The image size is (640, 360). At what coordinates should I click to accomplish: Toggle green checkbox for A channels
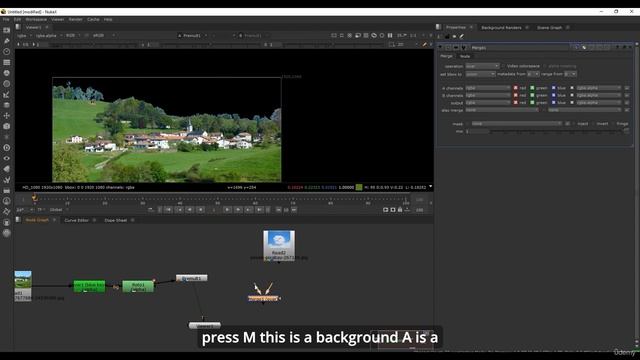pos(532,88)
